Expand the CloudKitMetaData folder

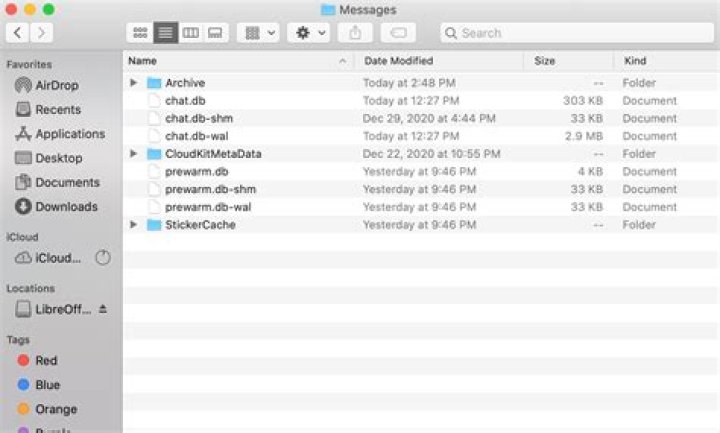[134, 154]
